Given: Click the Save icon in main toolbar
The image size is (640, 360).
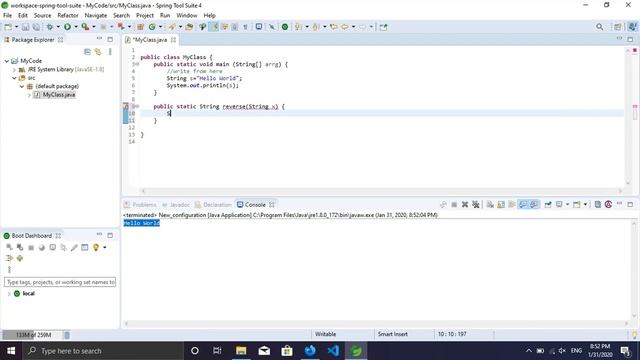Looking at the screenshot, I should tap(25, 27).
